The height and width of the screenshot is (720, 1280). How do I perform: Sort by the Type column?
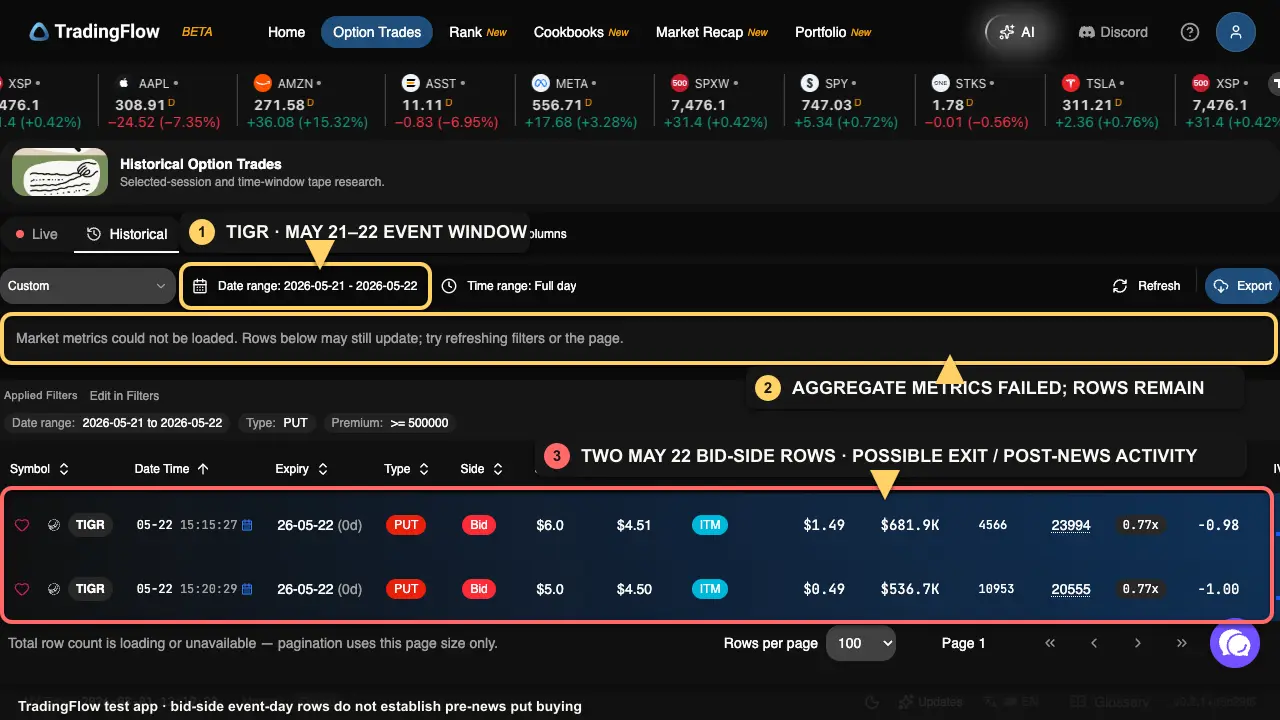pos(406,469)
